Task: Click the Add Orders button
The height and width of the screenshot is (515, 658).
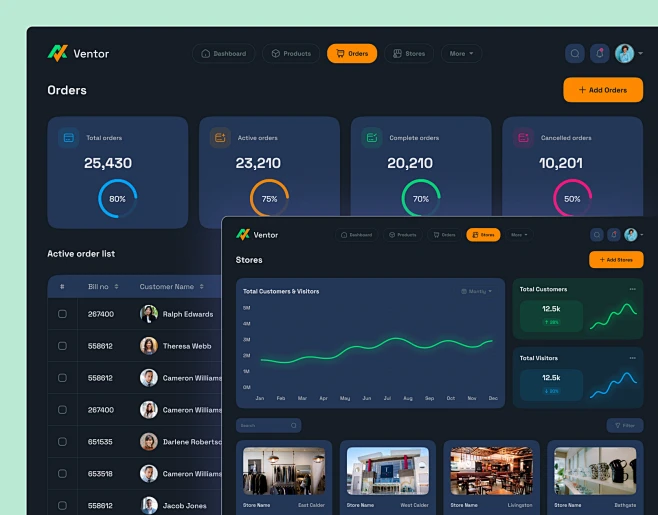Action: 603,90
